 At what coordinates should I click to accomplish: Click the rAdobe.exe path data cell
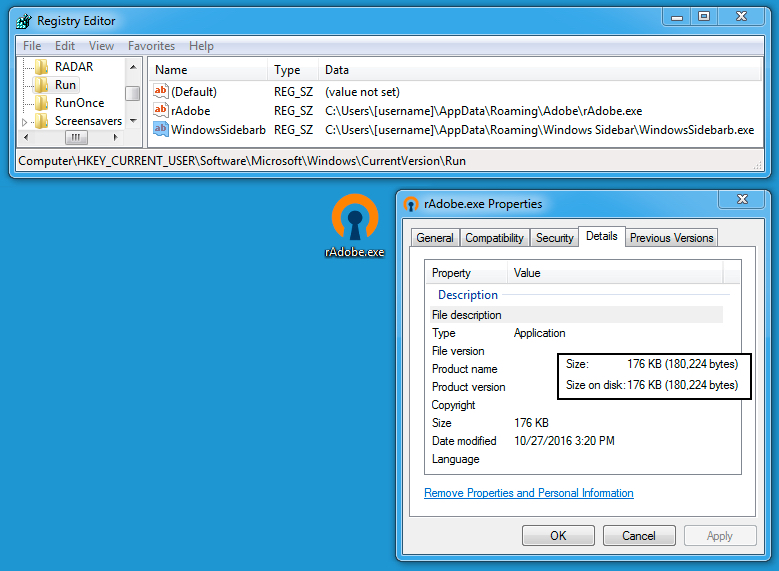(483, 111)
